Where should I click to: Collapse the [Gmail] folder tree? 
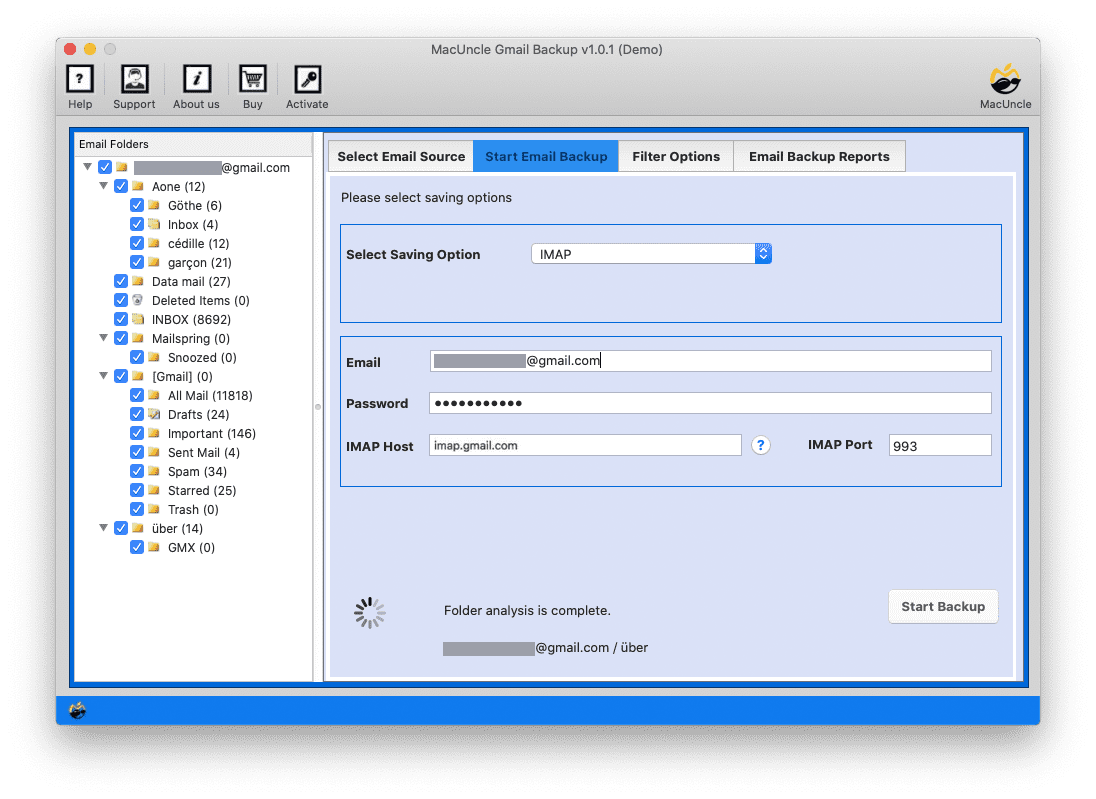click(104, 376)
